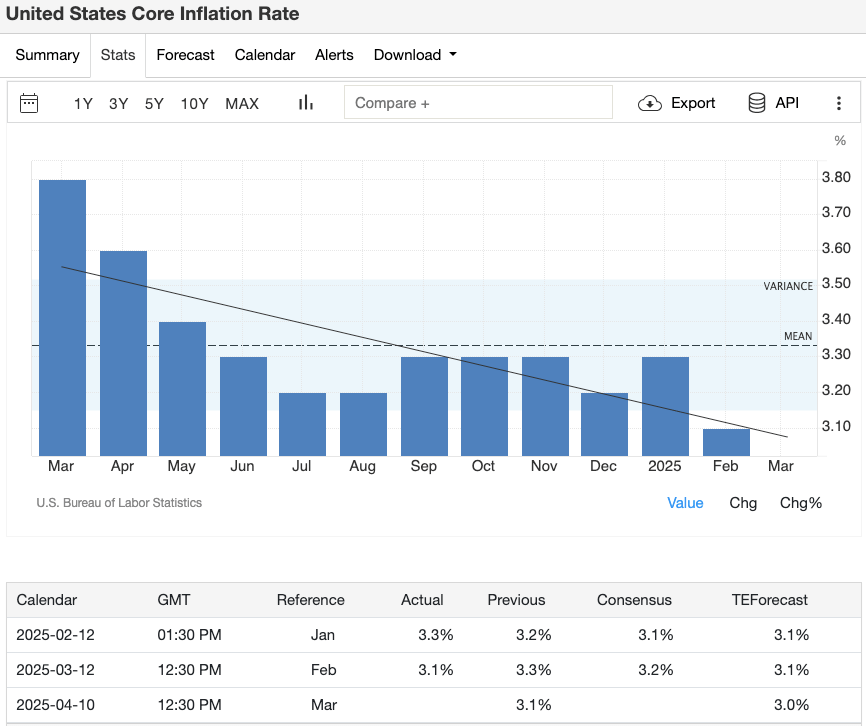
Task: Click the Export cloud icon
Action: tap(650, 103)
